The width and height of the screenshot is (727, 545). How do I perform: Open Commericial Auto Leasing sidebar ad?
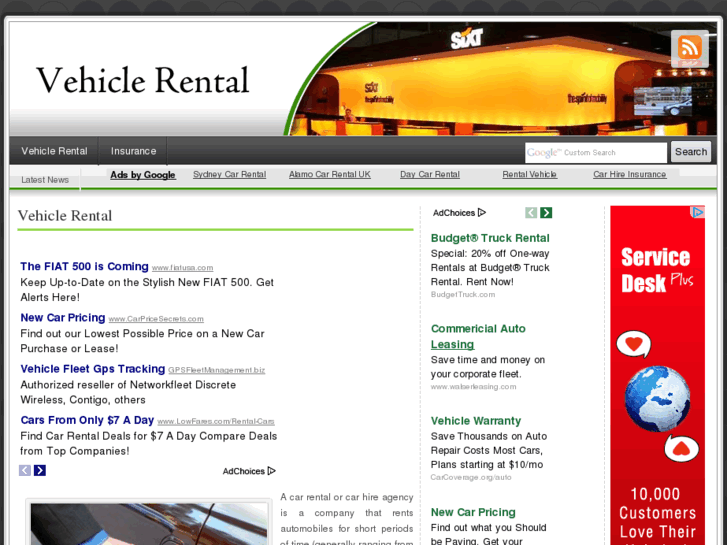click(478, 337)
